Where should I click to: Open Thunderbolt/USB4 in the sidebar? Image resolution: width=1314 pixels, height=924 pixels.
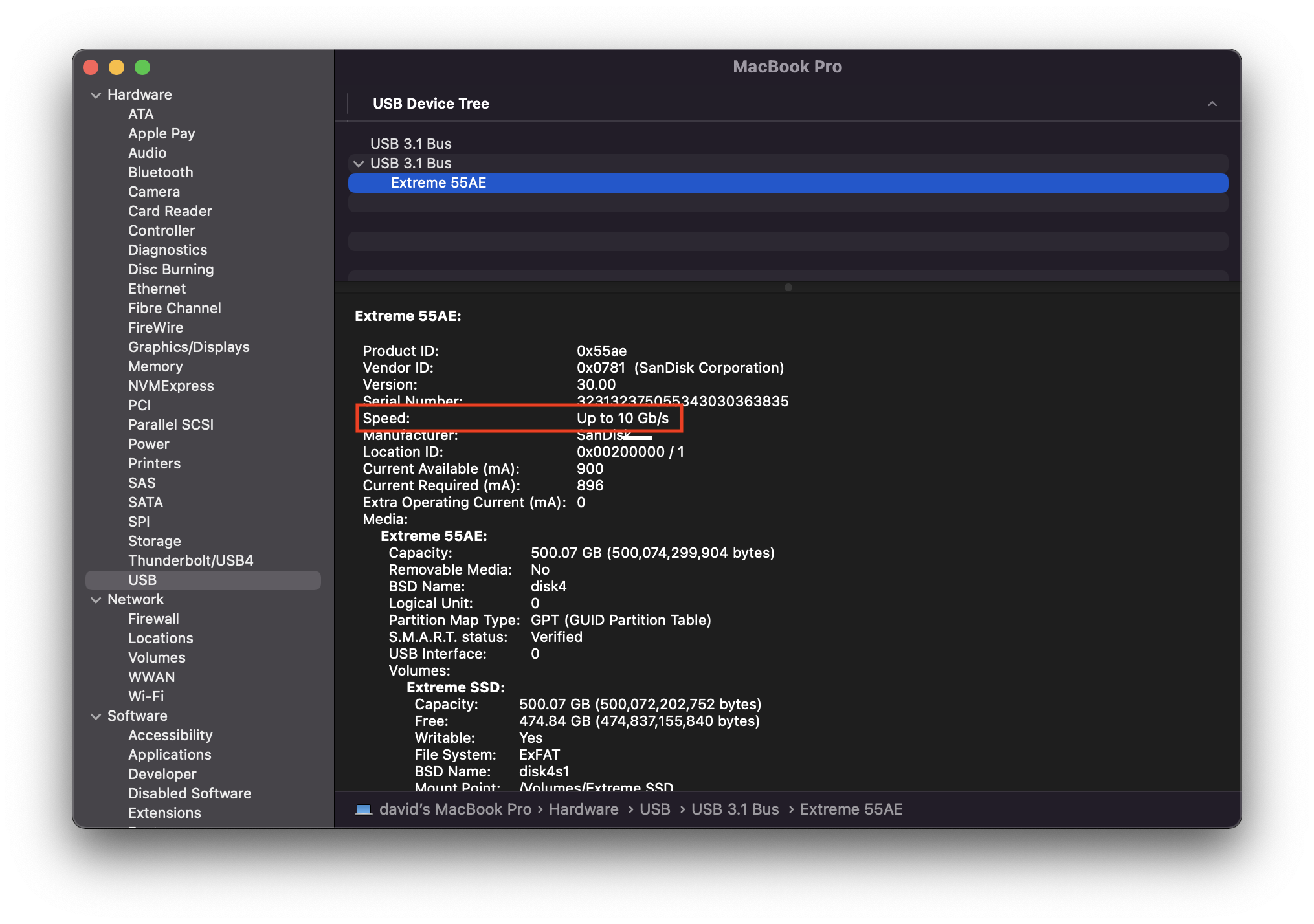(190, 560)
